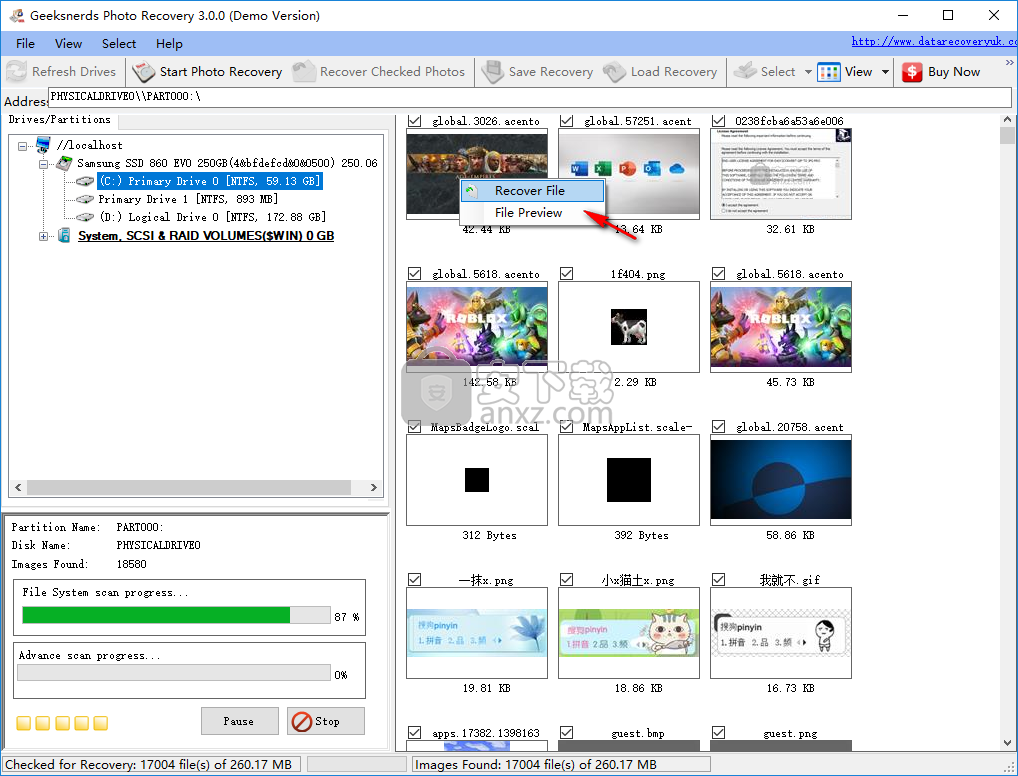1018x776 pixels.
Task: Select D: Logical Drive 0 tree row
Action: [212, 217]
